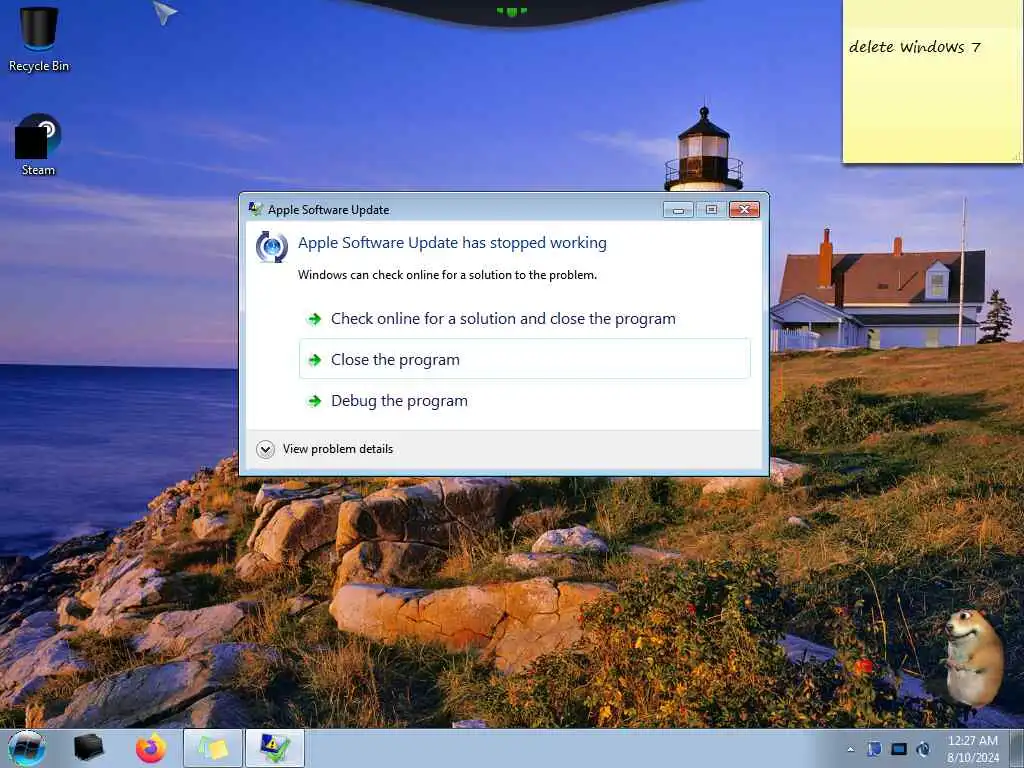Open the black box app pinned to the taskbar
The width and height of the screenshot is (1024, 768).
click(88, 748)
